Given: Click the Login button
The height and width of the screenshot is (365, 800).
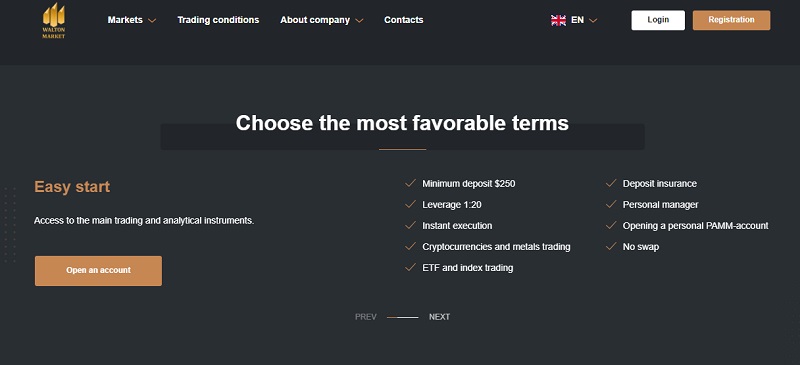Looking at the screenshot, I should click(658, 20).
